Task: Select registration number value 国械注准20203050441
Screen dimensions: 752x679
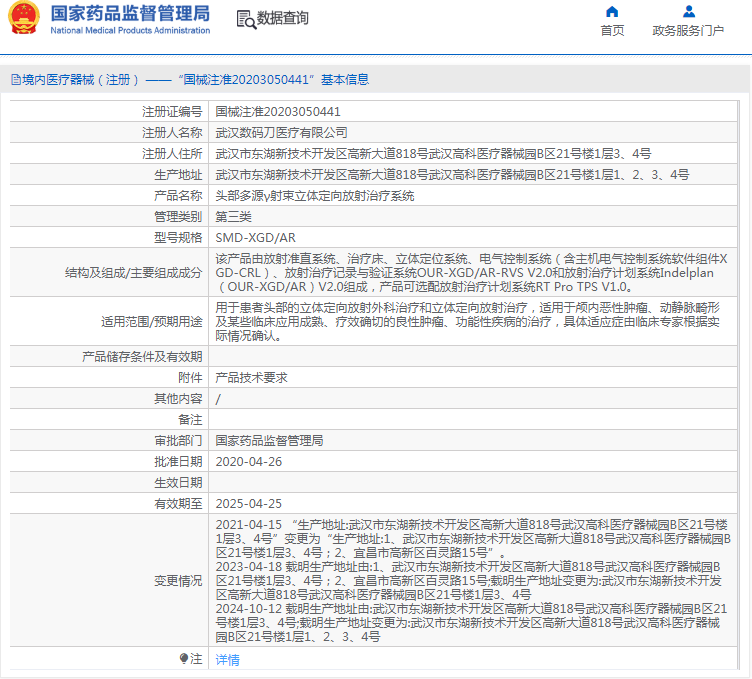Action: [x=278, y=112]
